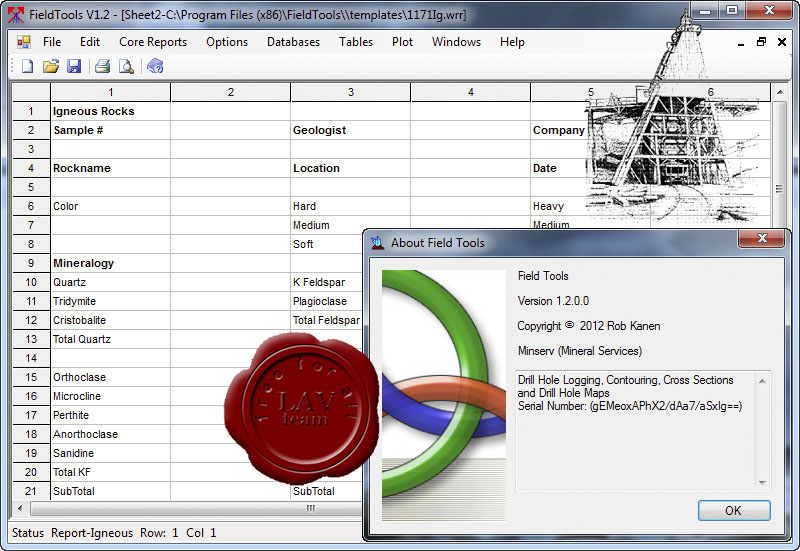800x551 pixels.
Task: Open the Help menu
Action: point(512,42)
